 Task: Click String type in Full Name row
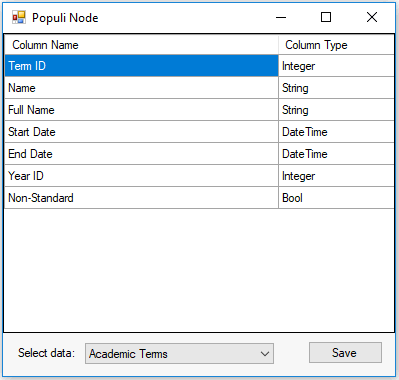pyautogui.click(x=336, y=110)
